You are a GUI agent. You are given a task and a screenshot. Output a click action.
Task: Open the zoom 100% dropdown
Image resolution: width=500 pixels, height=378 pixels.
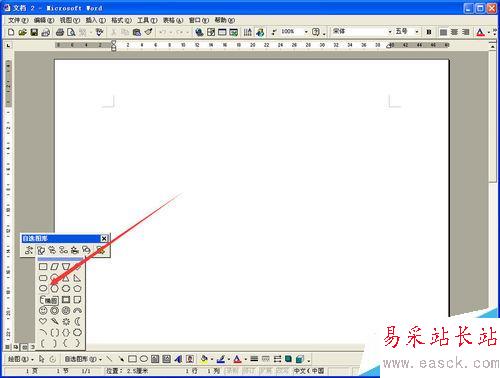point(306,32)
